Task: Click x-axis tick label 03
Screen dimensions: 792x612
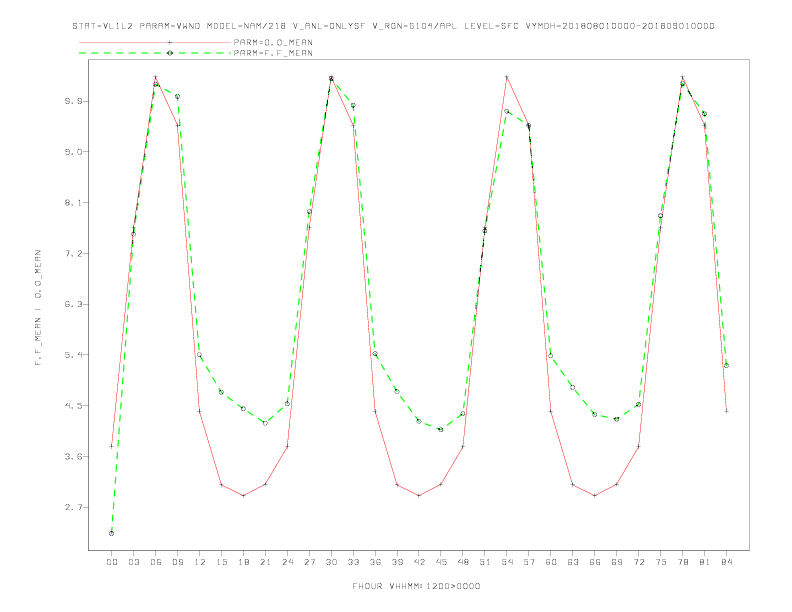Action: [133, 562]
